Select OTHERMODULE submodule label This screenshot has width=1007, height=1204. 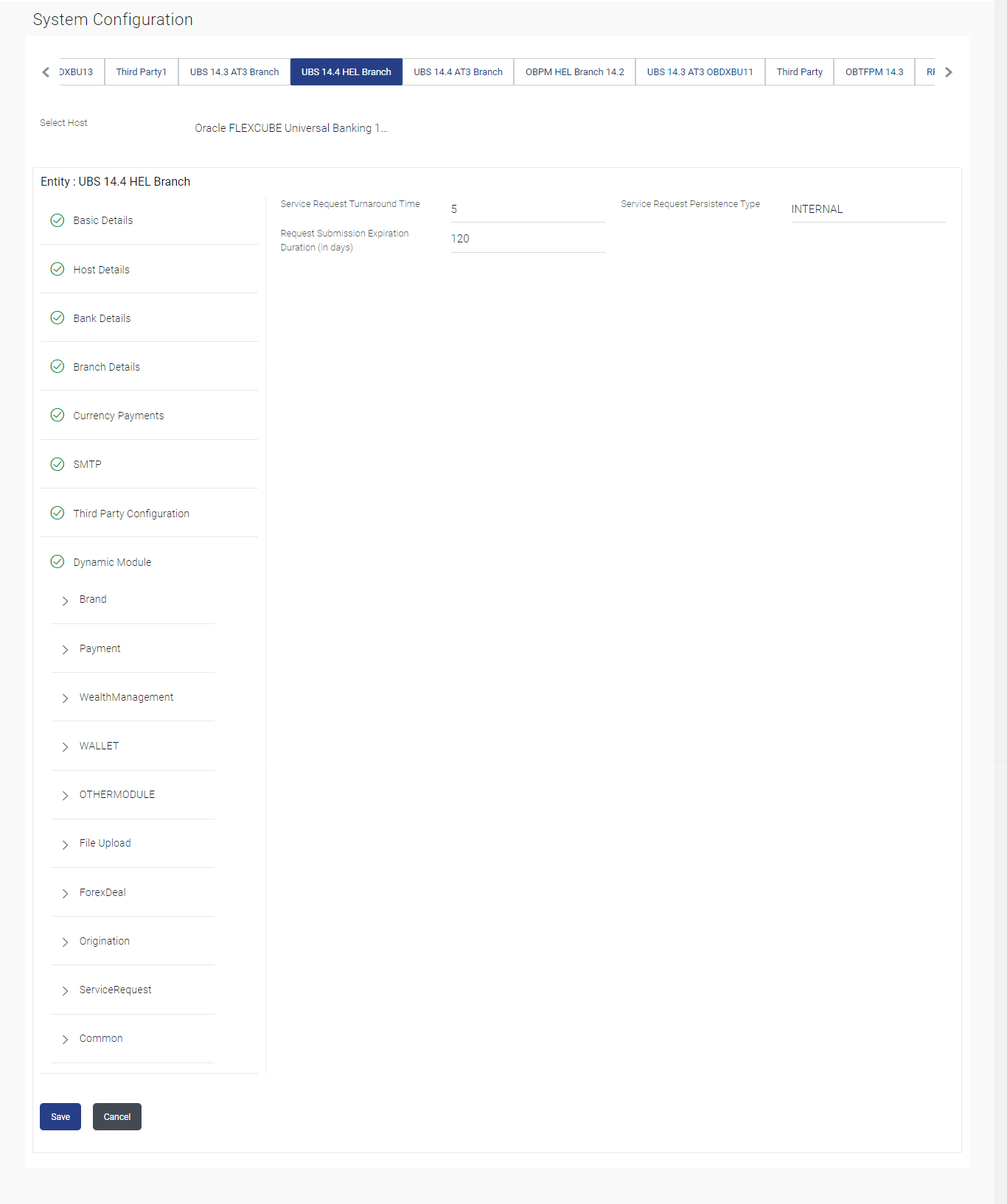click(x=117, y=794)
